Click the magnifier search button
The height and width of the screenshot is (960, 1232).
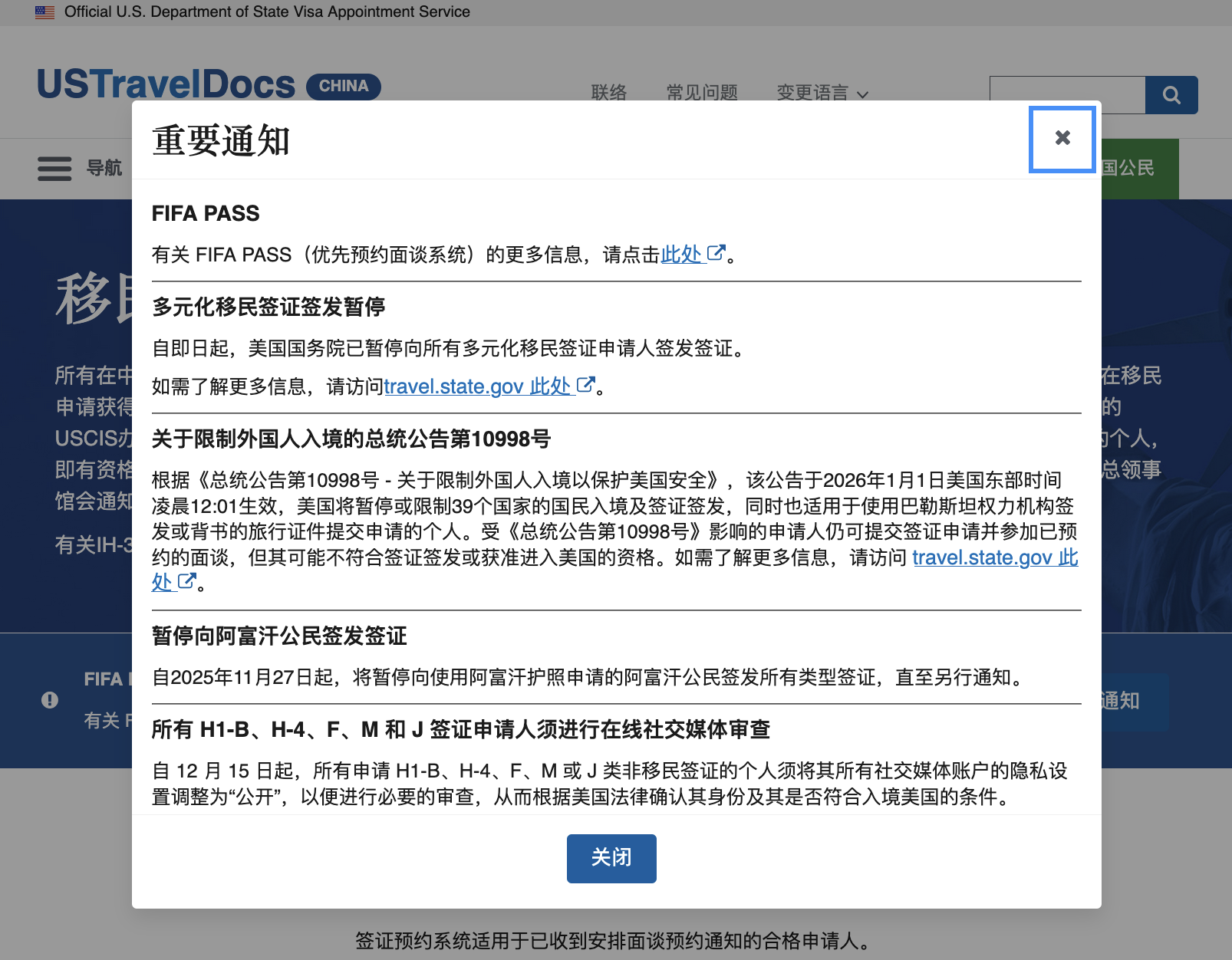click(1171, 95)
